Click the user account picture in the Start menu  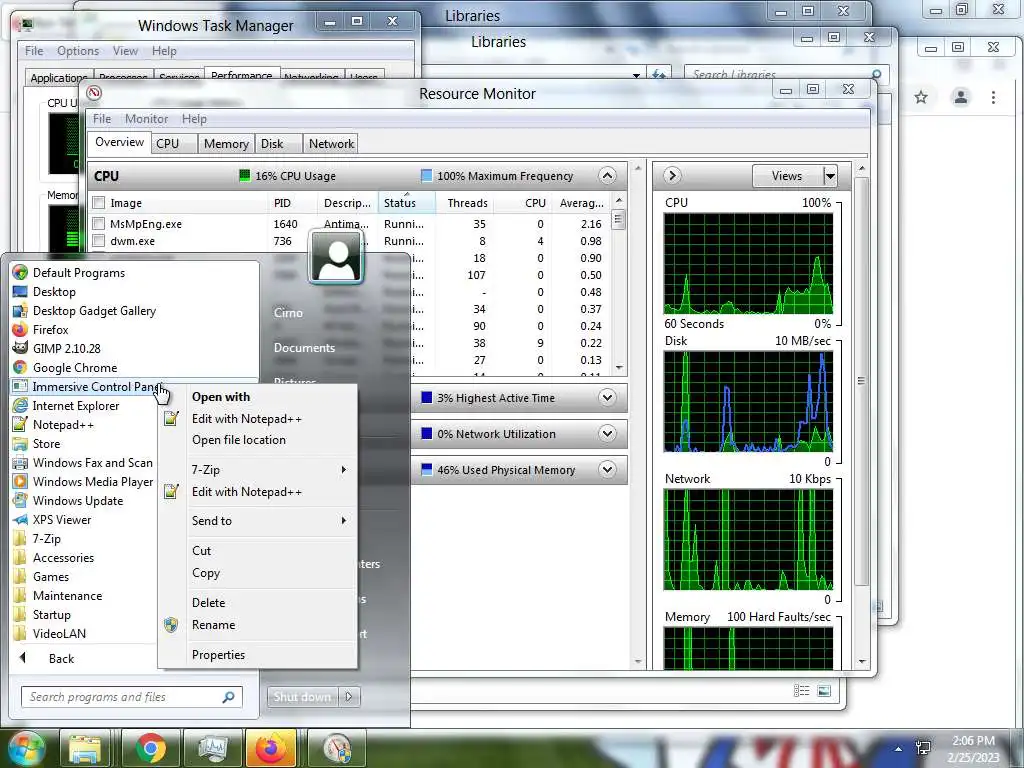(336, 257)
